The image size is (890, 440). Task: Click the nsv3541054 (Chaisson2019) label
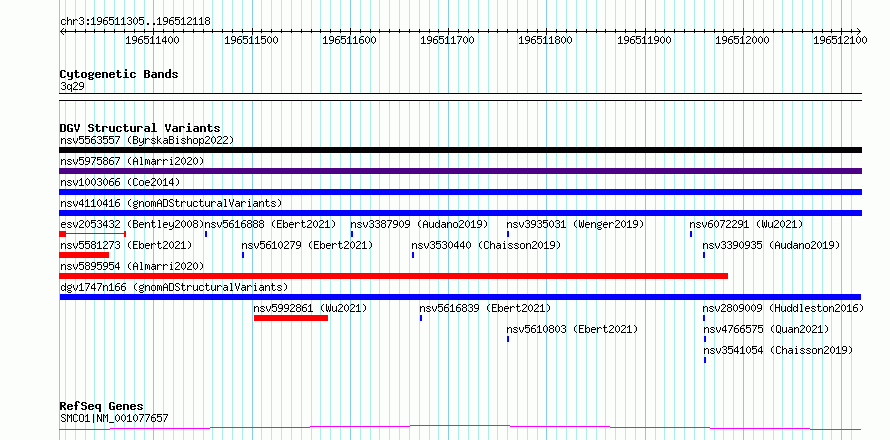778,350
